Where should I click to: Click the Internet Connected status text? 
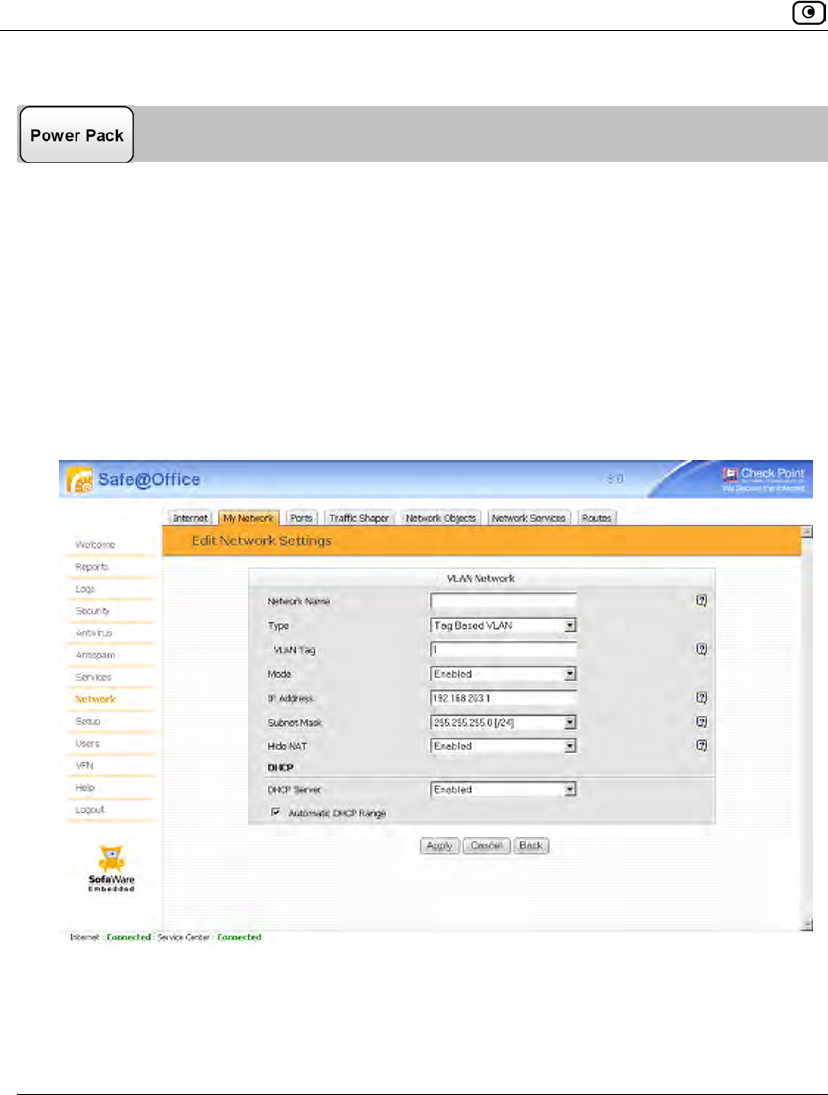(x=110, y=937)
